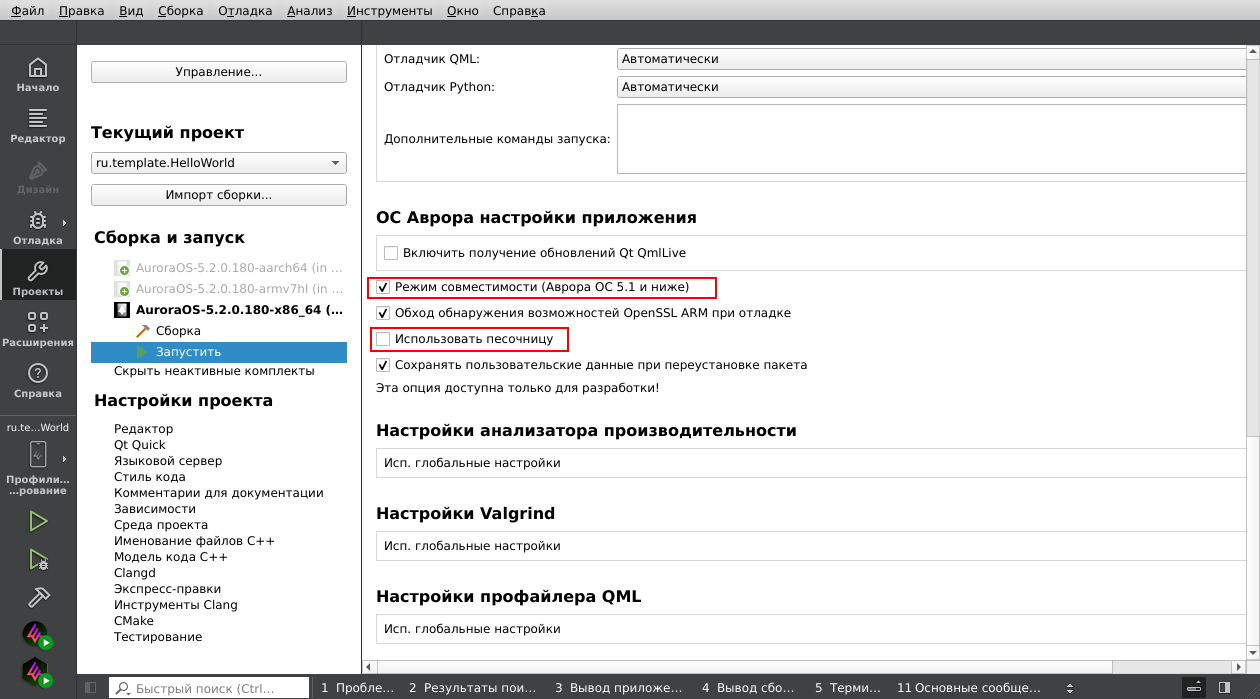Run the project with green play
1260x699 pixels.
point(38,521)
